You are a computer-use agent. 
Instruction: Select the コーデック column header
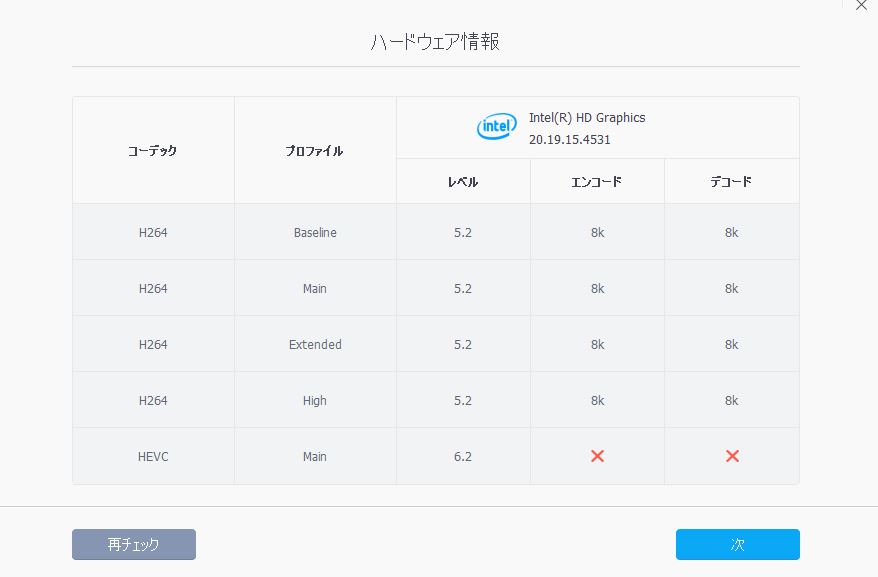click(153, 151)
